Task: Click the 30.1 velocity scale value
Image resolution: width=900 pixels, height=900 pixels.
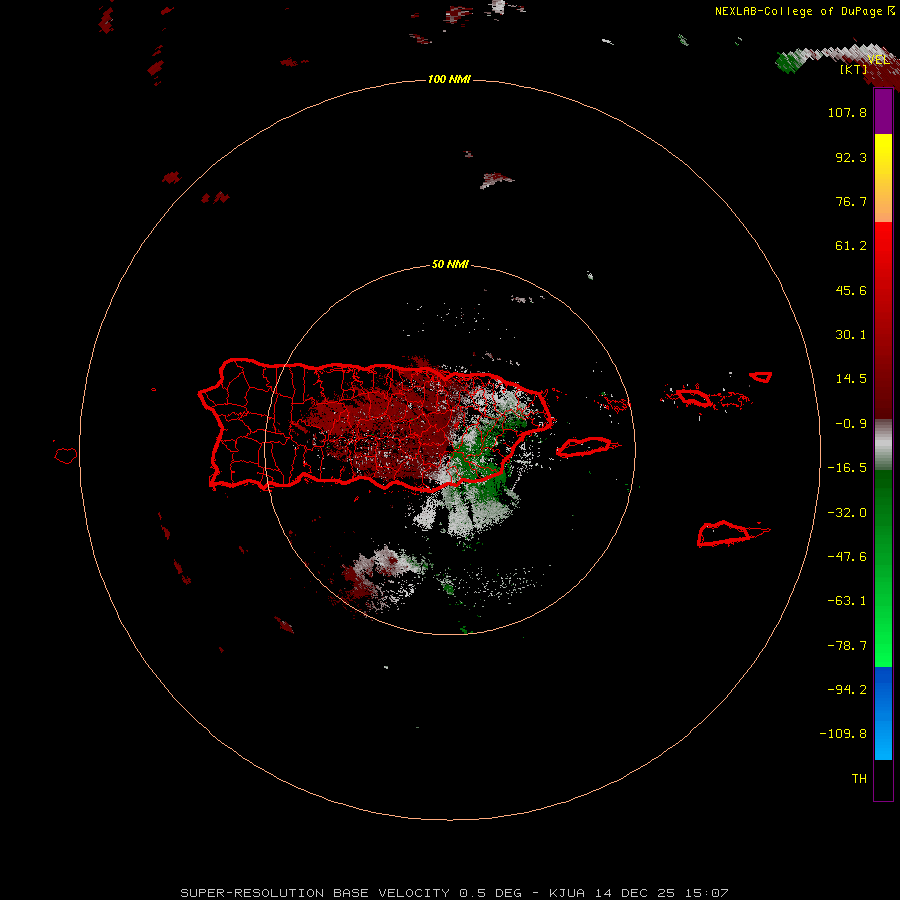Action: (851, 335)
